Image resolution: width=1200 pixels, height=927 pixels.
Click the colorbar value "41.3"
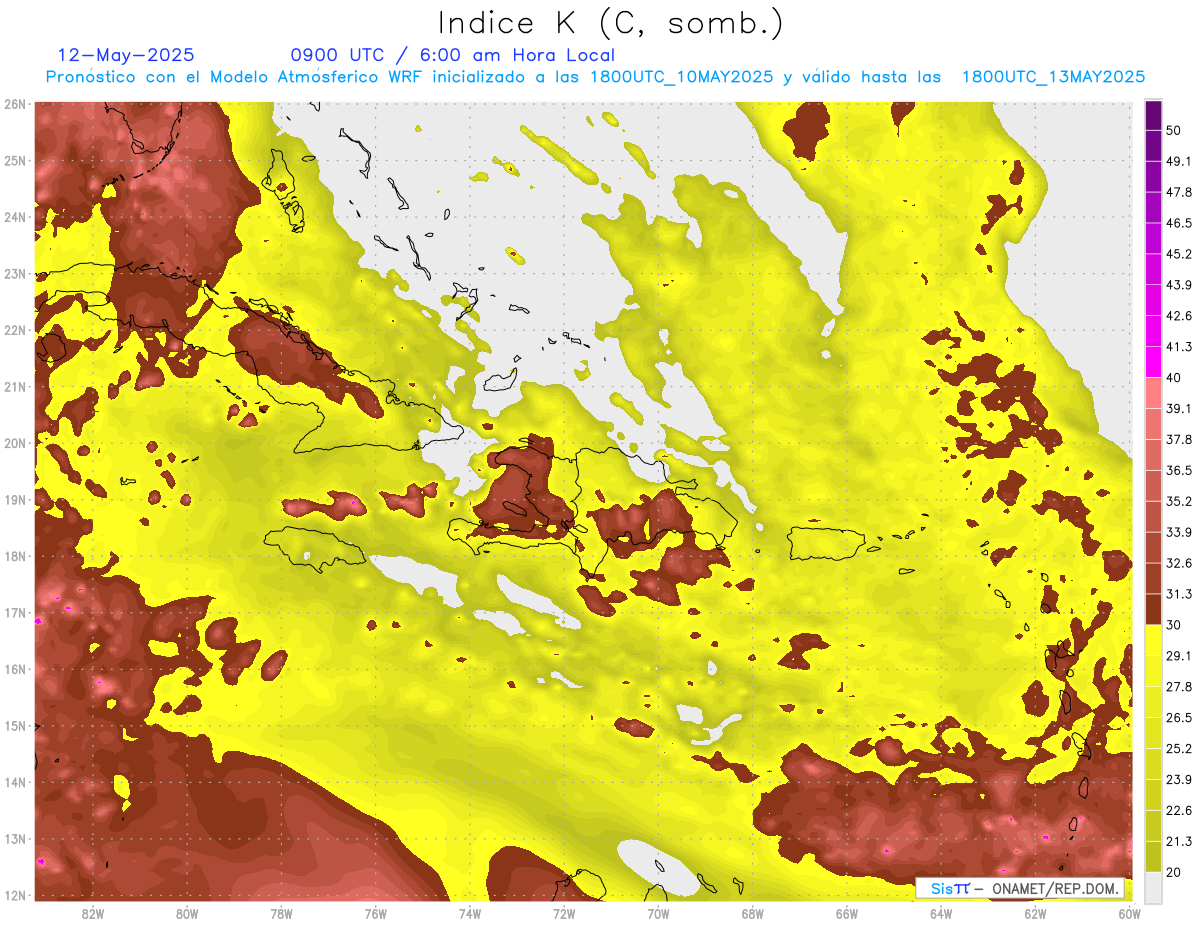coord(1178,347)
